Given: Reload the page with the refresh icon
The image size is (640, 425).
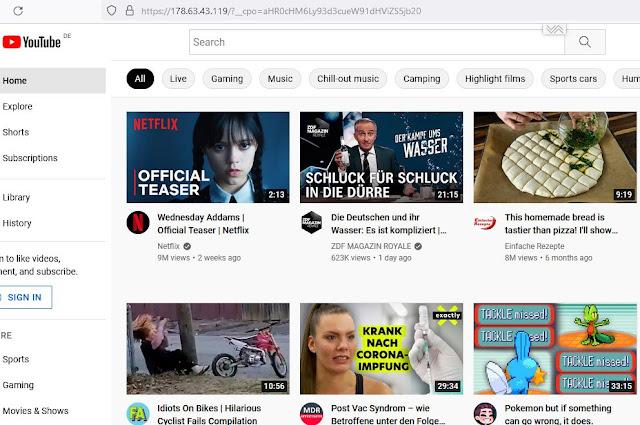Looking at the screenshot, I should pos(18,11).
